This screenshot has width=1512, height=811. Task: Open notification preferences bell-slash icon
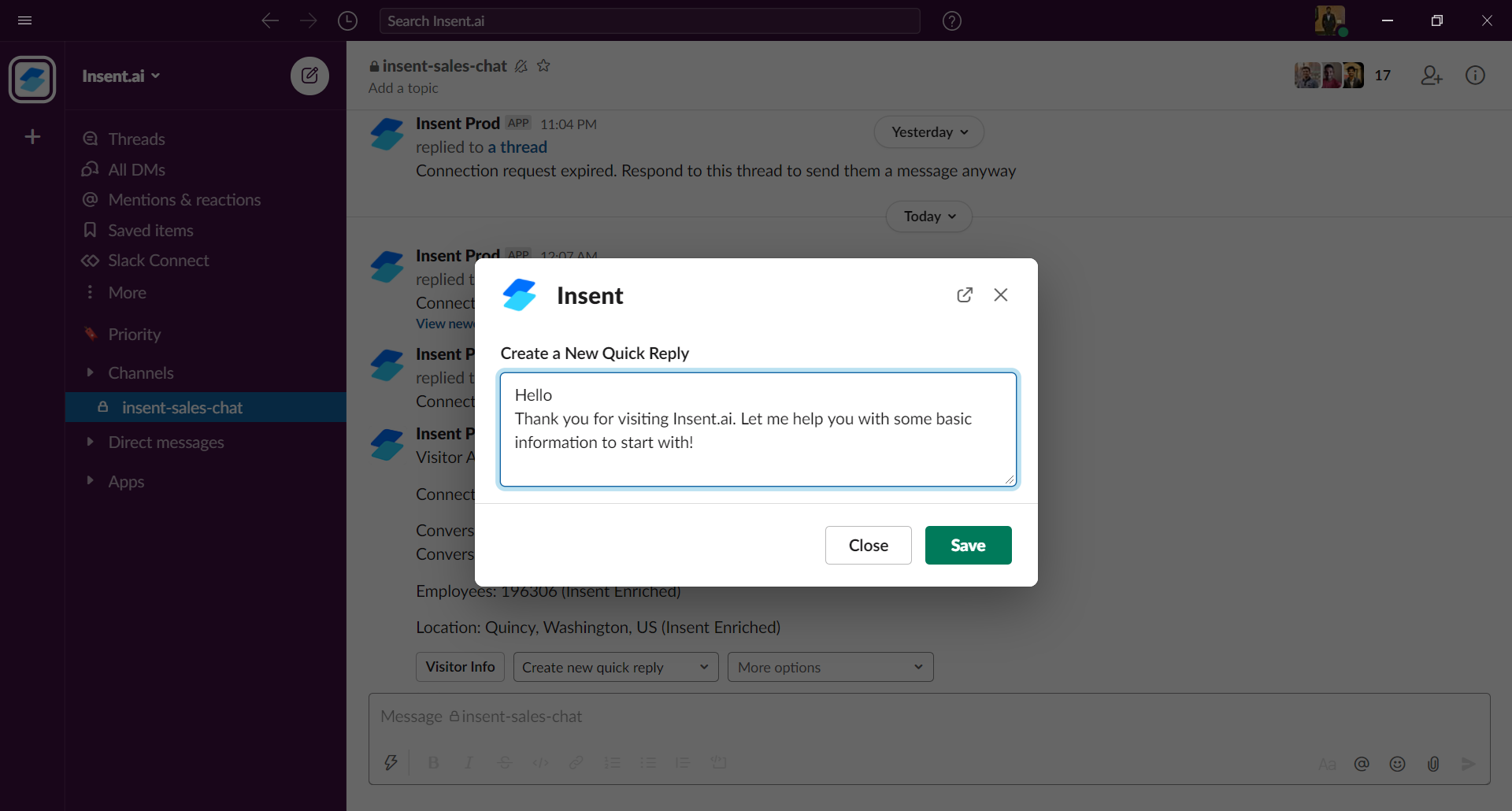521,66
